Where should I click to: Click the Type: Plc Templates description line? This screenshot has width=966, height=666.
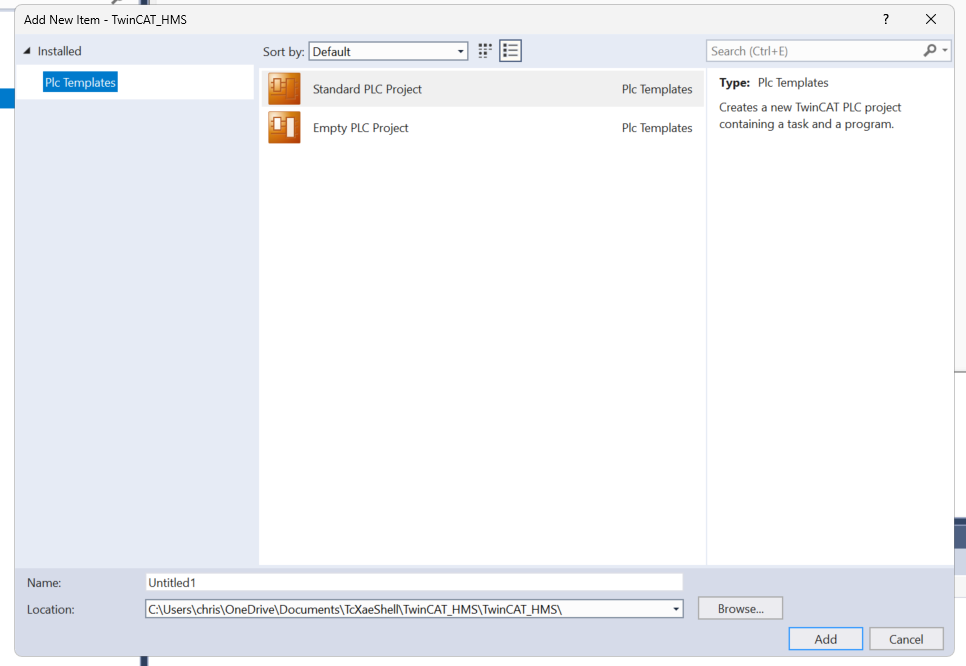point(774,83)
